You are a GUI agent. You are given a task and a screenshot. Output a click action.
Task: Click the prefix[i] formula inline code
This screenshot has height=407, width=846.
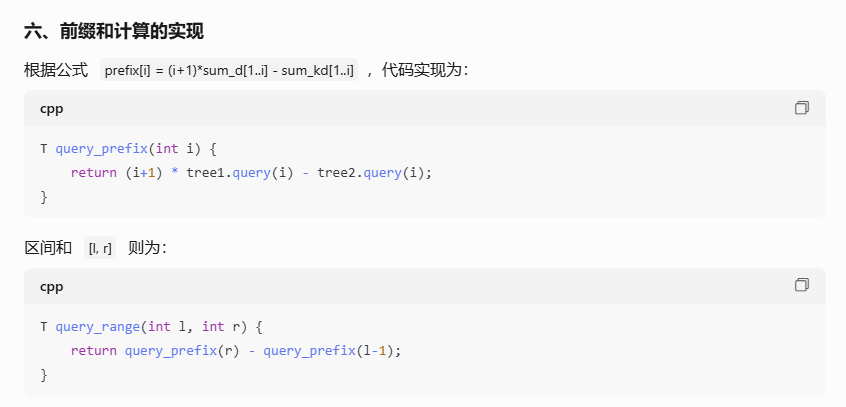tap(229, 70)
